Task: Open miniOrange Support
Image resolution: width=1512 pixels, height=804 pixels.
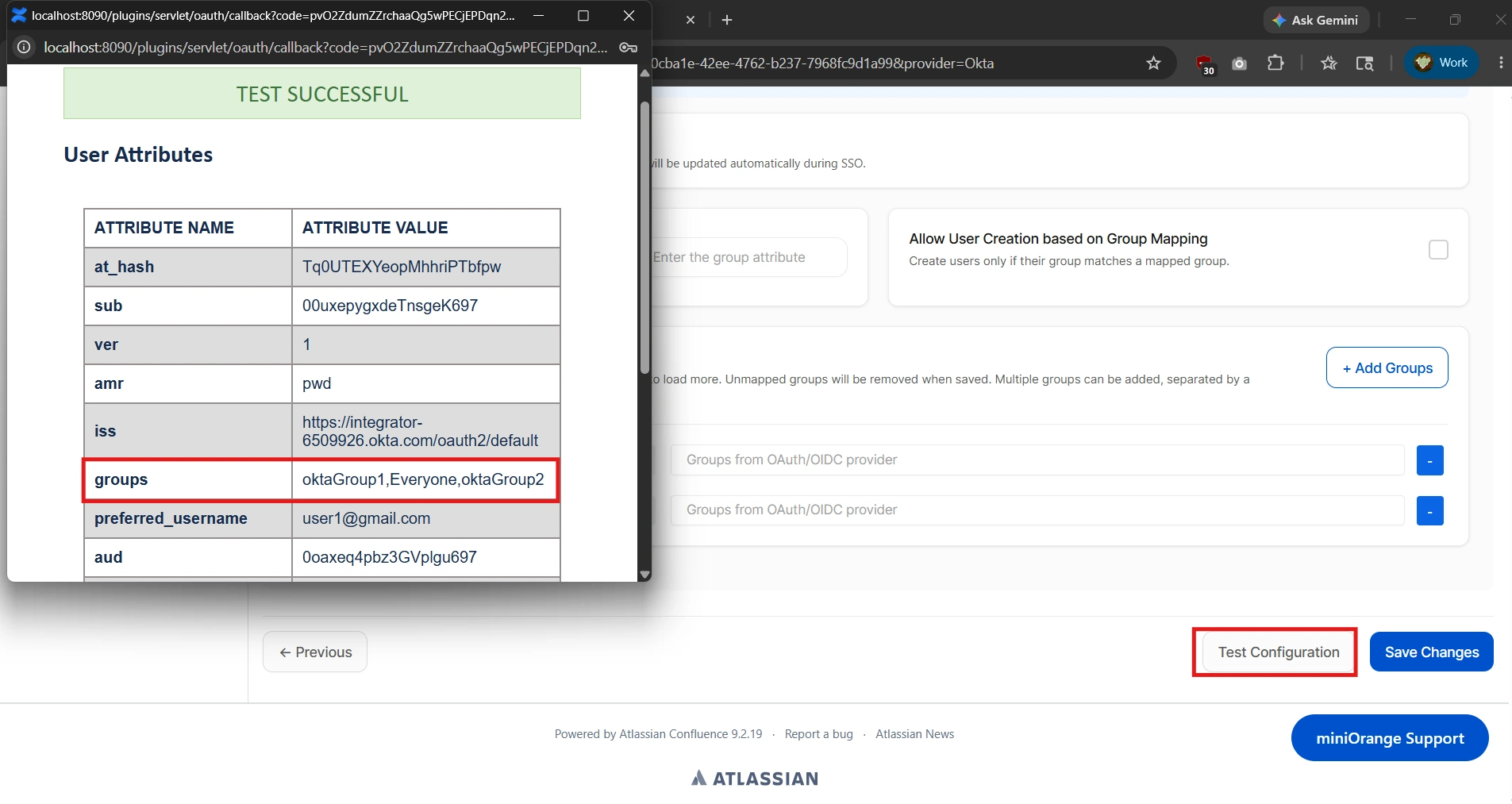Action: (x=1390, y=738)
